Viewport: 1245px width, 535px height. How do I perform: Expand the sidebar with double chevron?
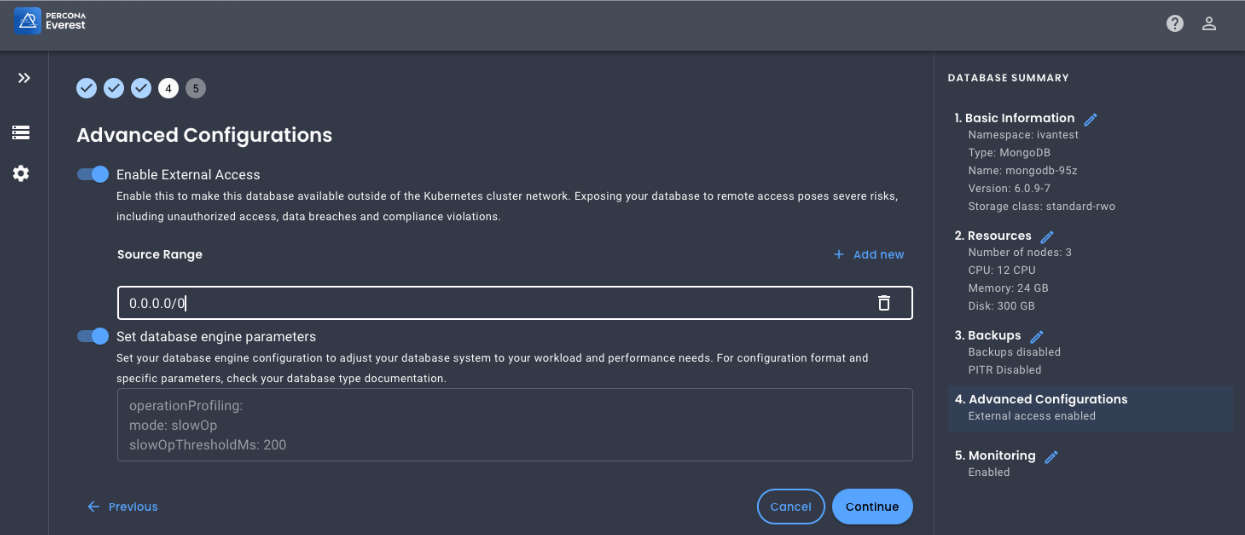pos(24,78)
